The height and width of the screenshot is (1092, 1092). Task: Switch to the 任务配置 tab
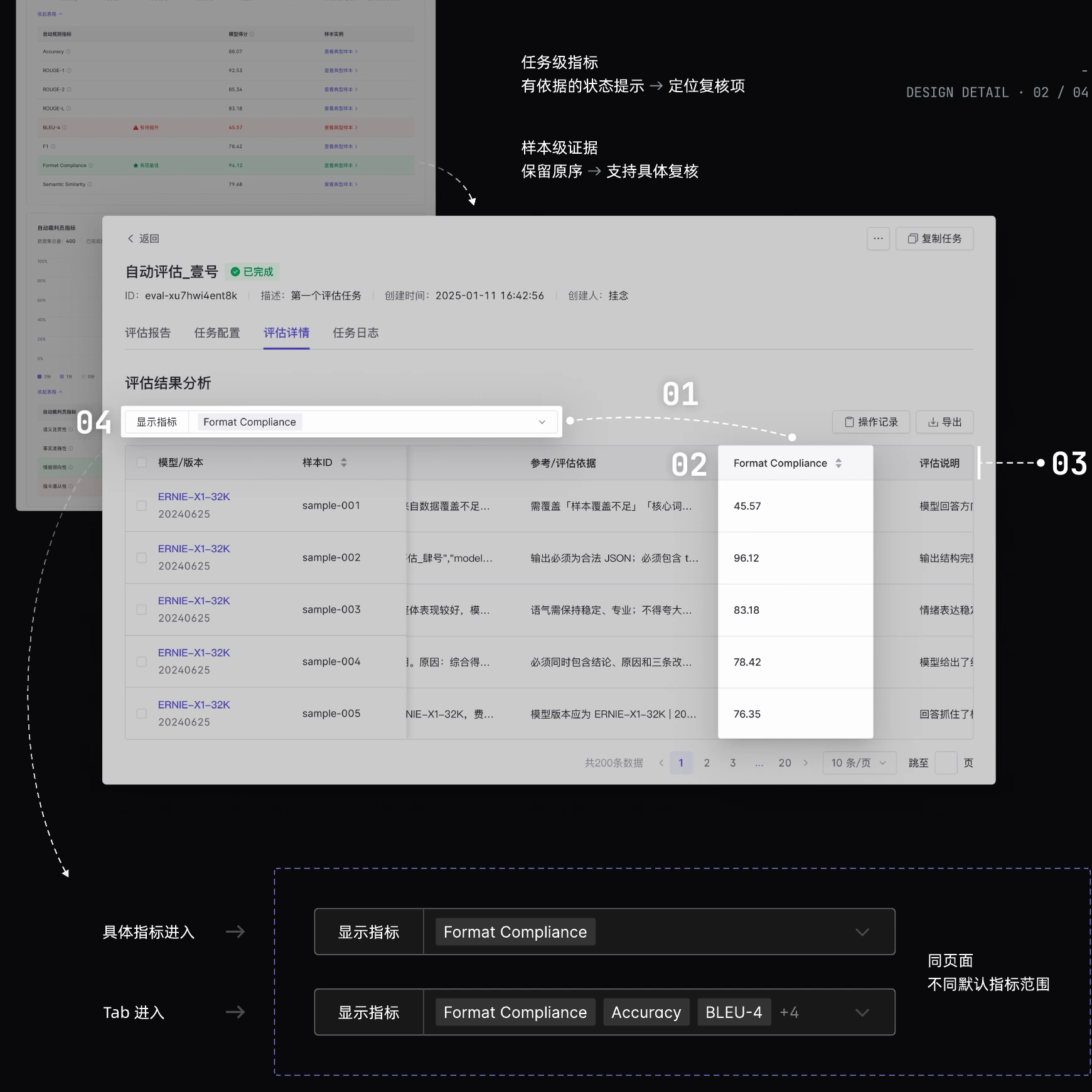click(217, 333)
